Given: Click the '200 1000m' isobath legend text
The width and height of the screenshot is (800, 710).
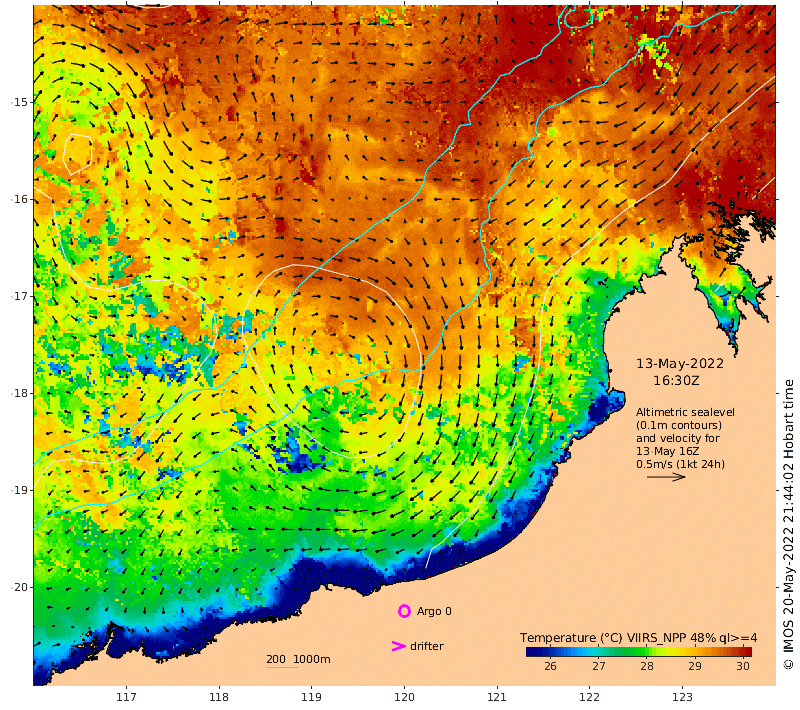Looking at the screenshot, I should coord(298,659).
